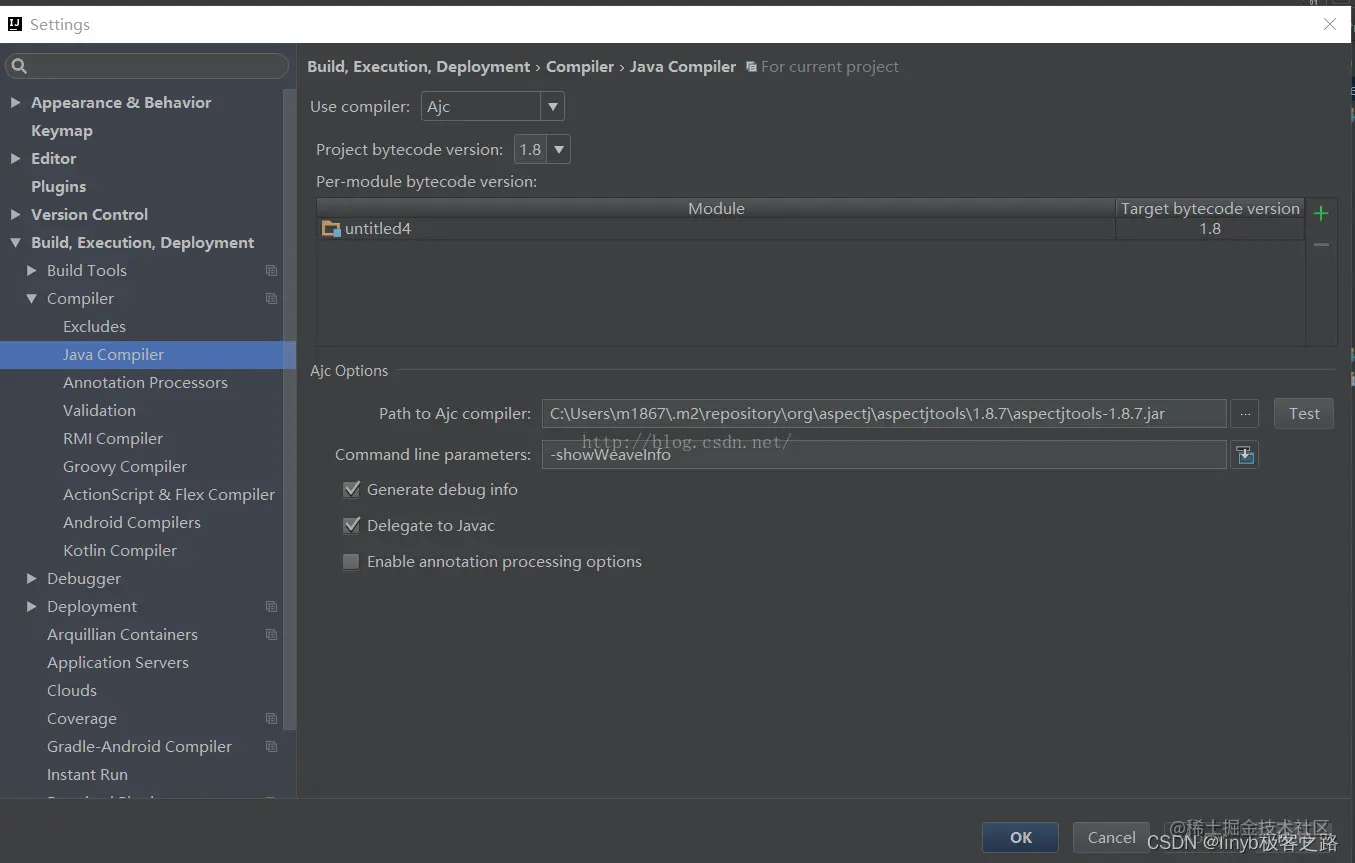The width and height of the screenshot is (1355, 863).
Task: Select Clouds in settings tree
Action: [x=72, y=691]
